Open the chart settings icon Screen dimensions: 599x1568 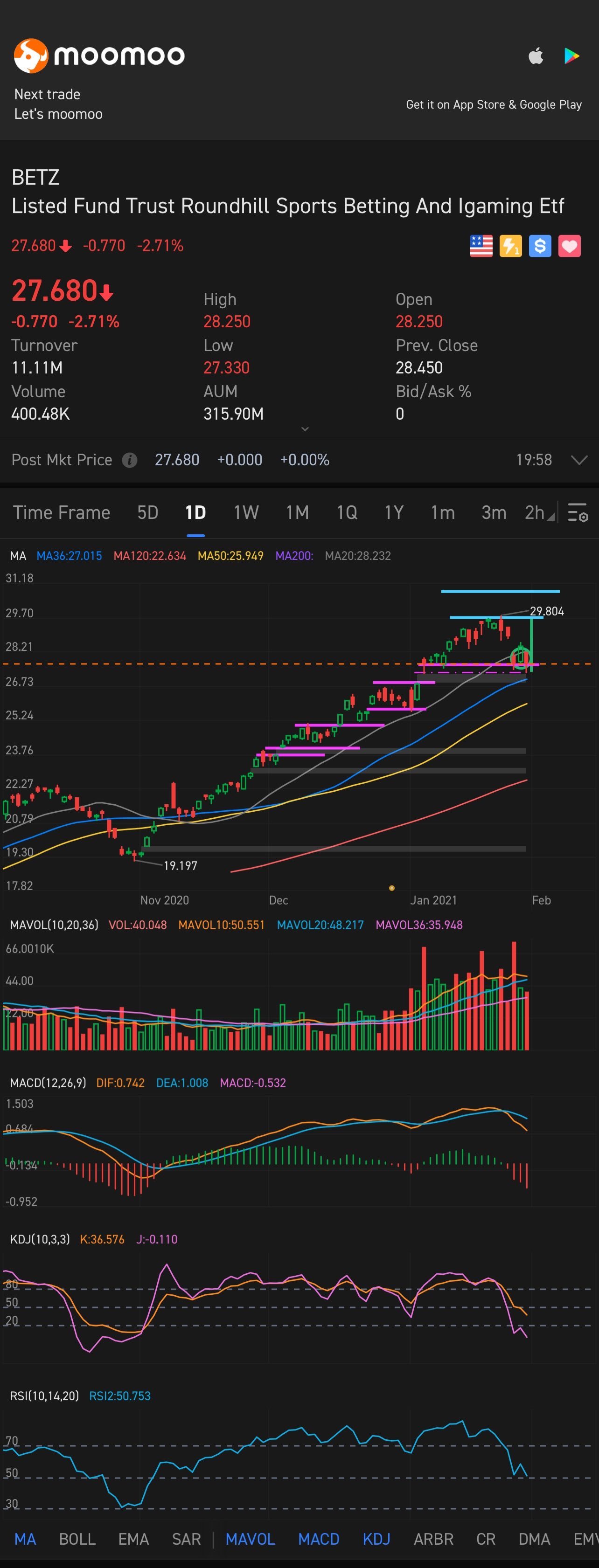(577, 512)
